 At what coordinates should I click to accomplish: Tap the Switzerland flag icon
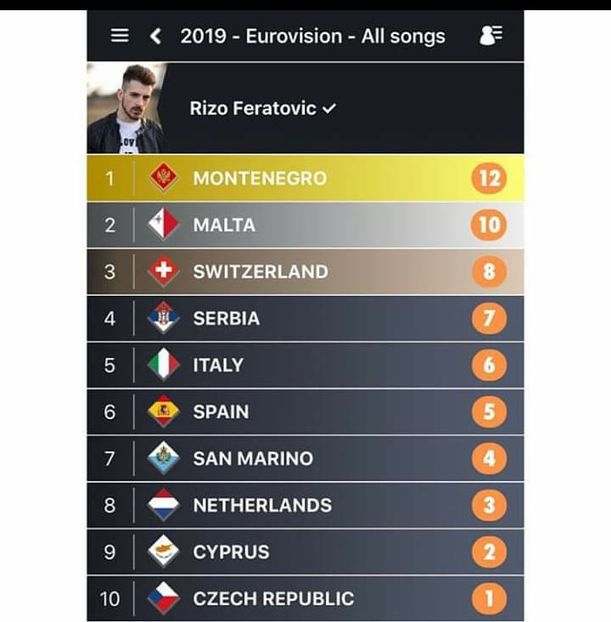[163, 271]
